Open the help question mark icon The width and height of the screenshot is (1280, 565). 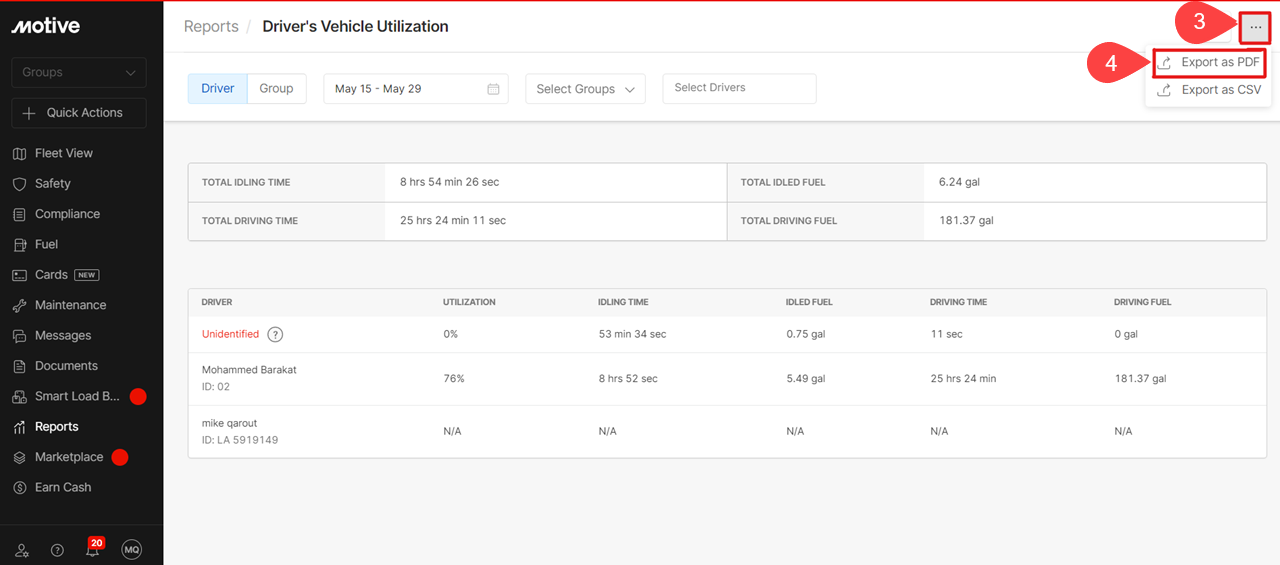pyautogui.click(x=57, y=549)
